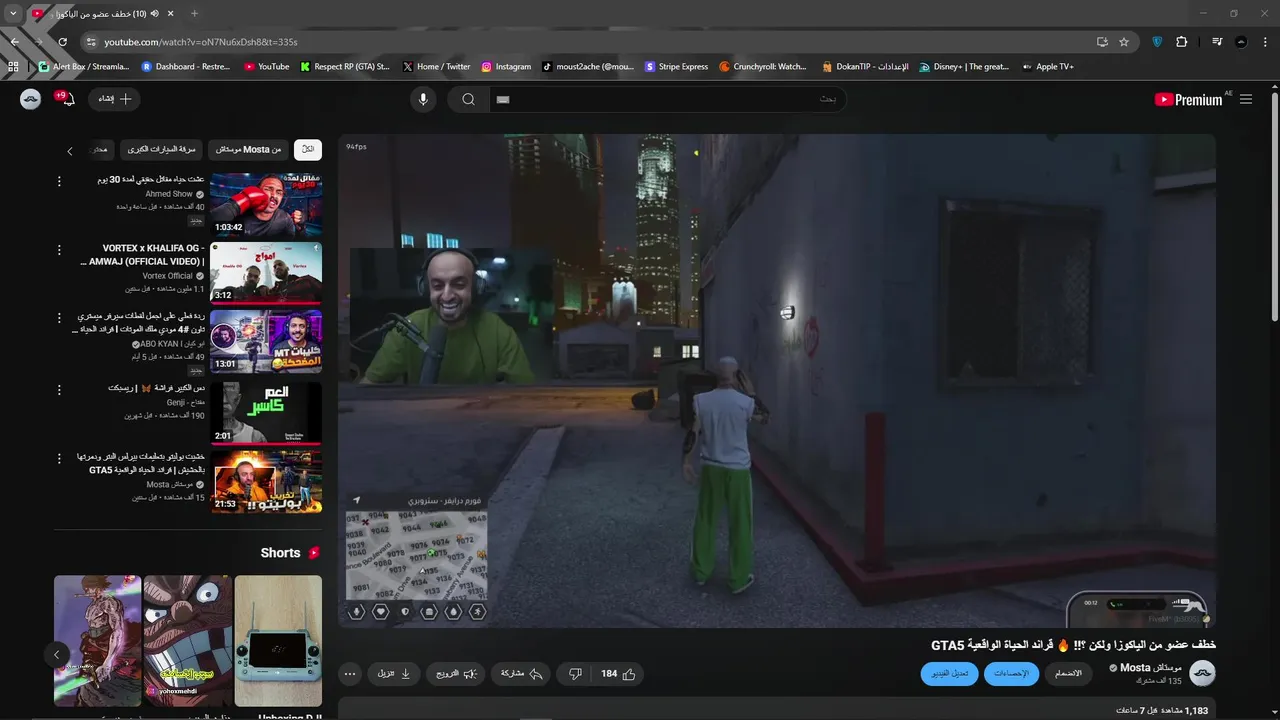Click the address bar showing youtube.com URL

pos(590,42)
